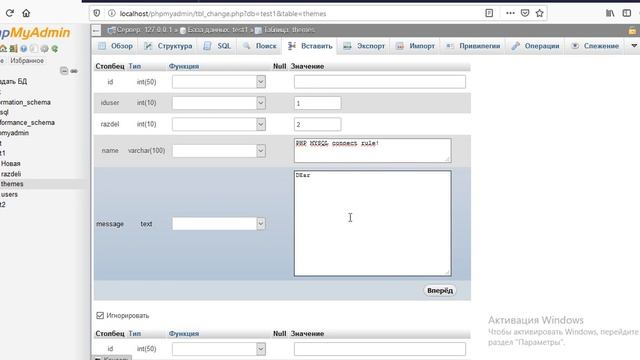Focus the razdel value field containing 2

point(318,124)
